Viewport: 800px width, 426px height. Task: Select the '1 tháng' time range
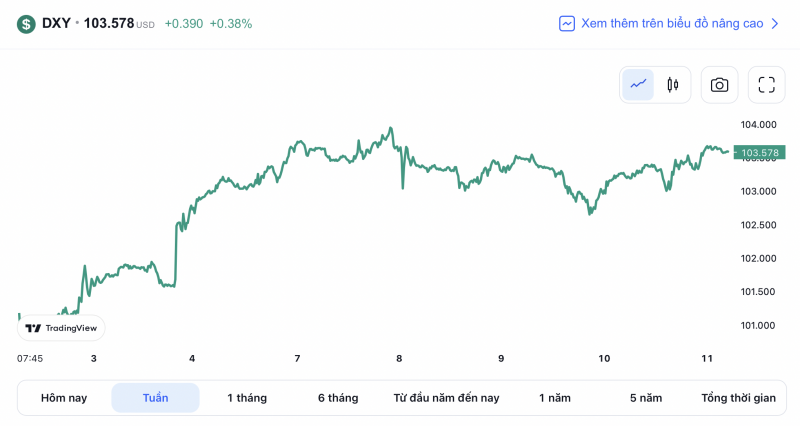247,398
